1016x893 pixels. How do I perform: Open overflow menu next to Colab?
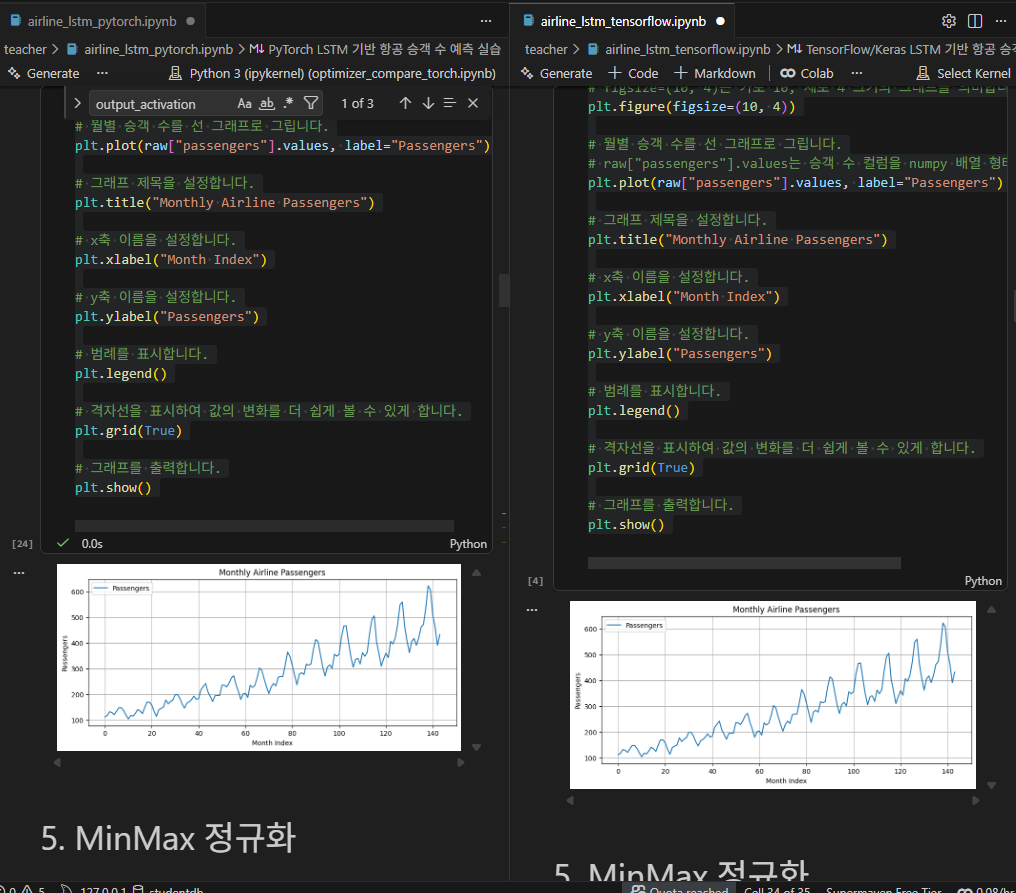click(x=857, y=73)
